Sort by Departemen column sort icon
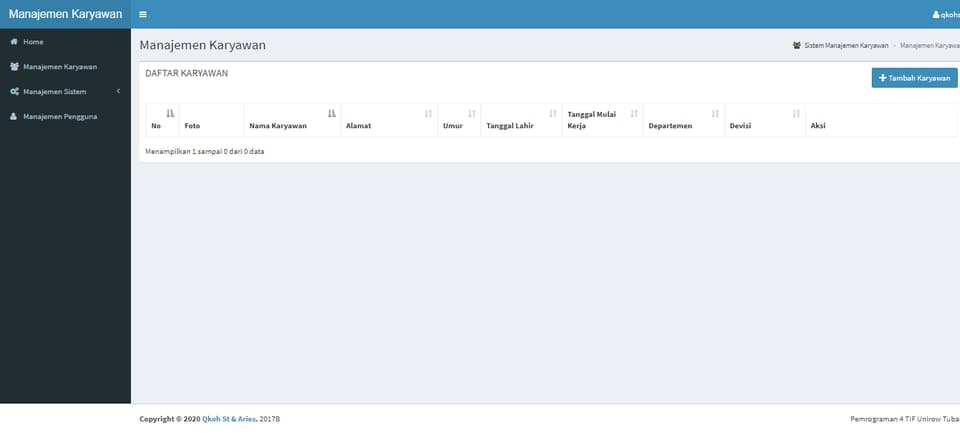This screenshot has width=960, height=433. pos(715,113)
